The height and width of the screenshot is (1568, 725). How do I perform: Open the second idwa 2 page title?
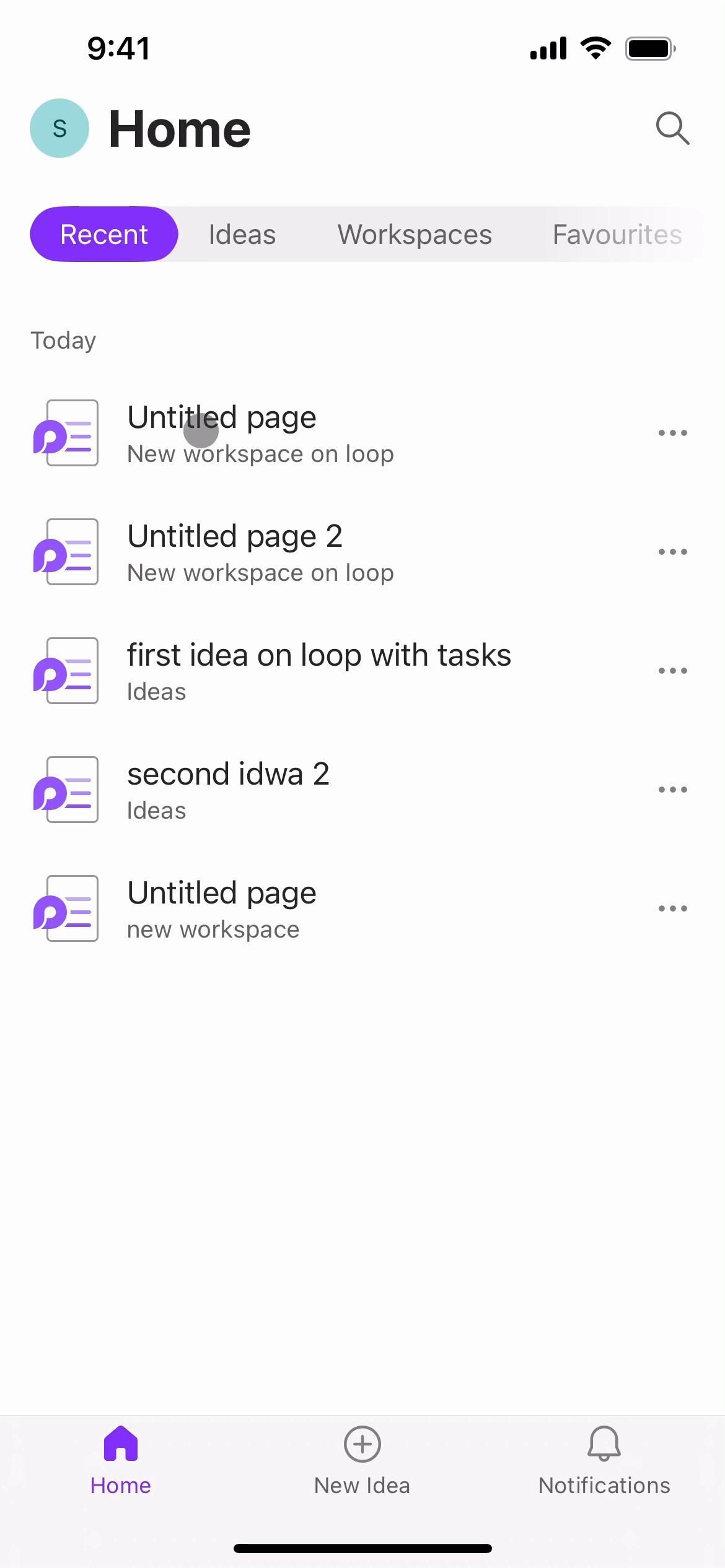click(x=228, y=774)
